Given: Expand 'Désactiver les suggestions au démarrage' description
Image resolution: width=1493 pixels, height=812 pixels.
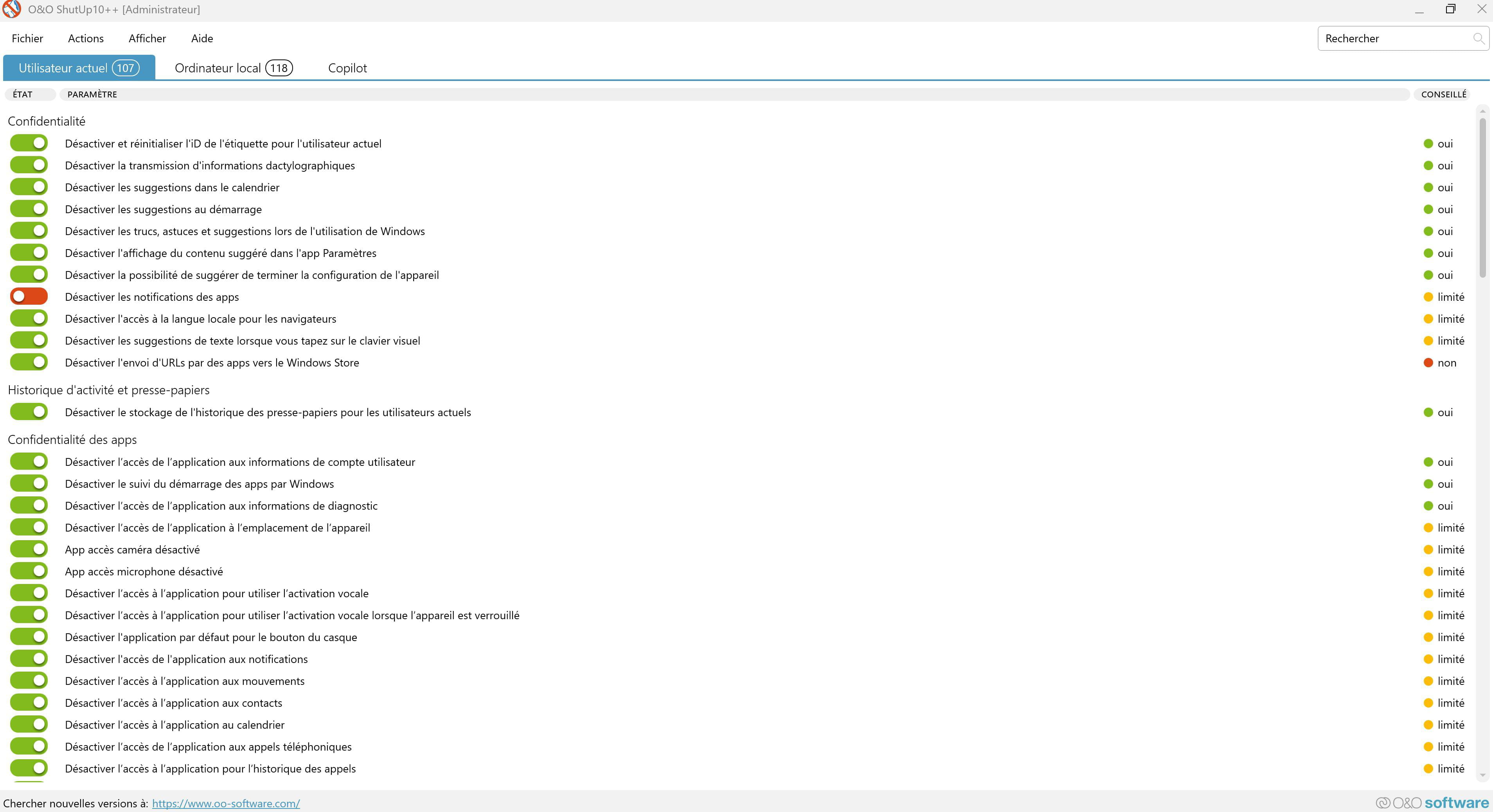Looking at the screenshot, I should [x=164, y=209].
